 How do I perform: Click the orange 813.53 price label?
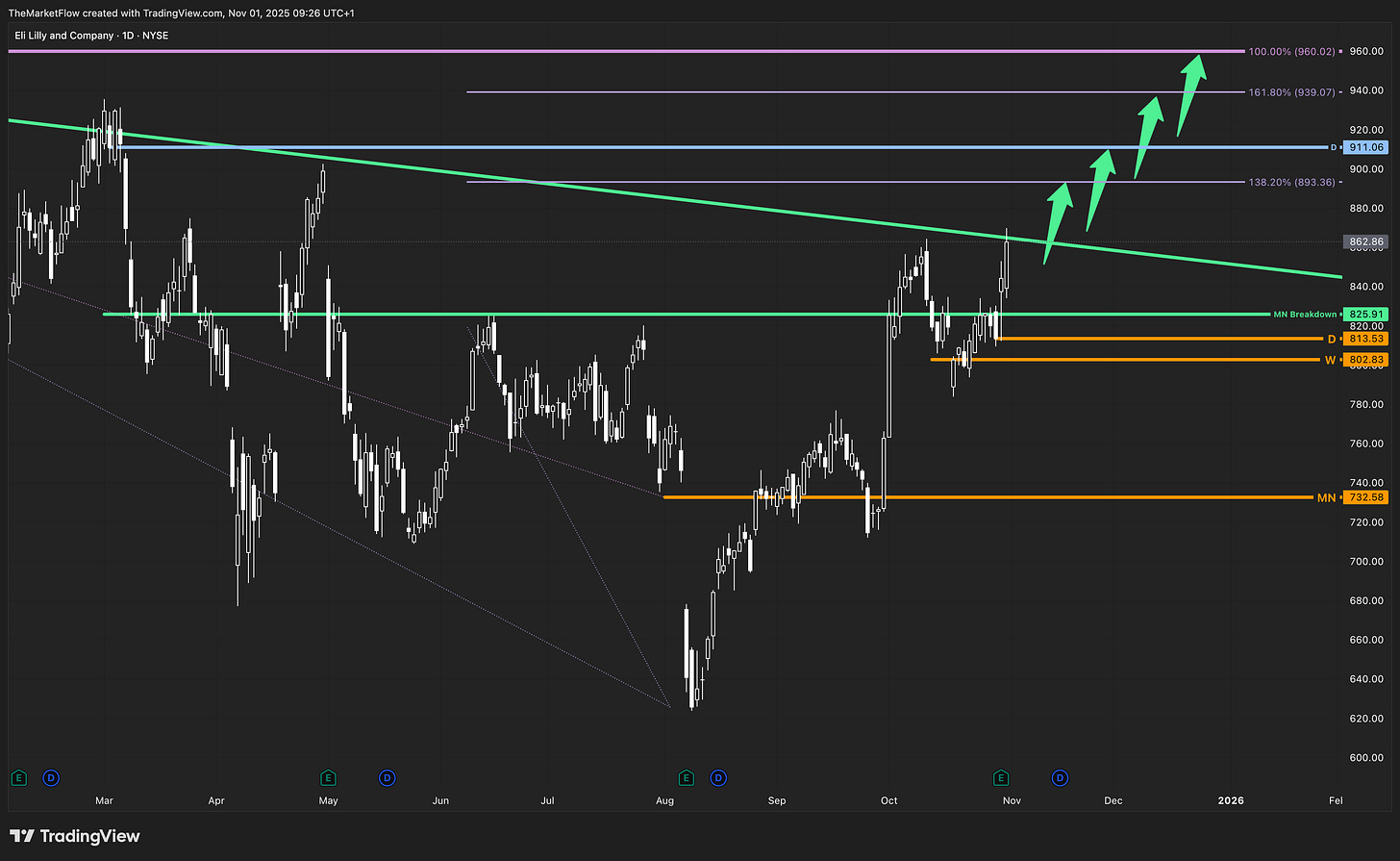(1366, 339)
